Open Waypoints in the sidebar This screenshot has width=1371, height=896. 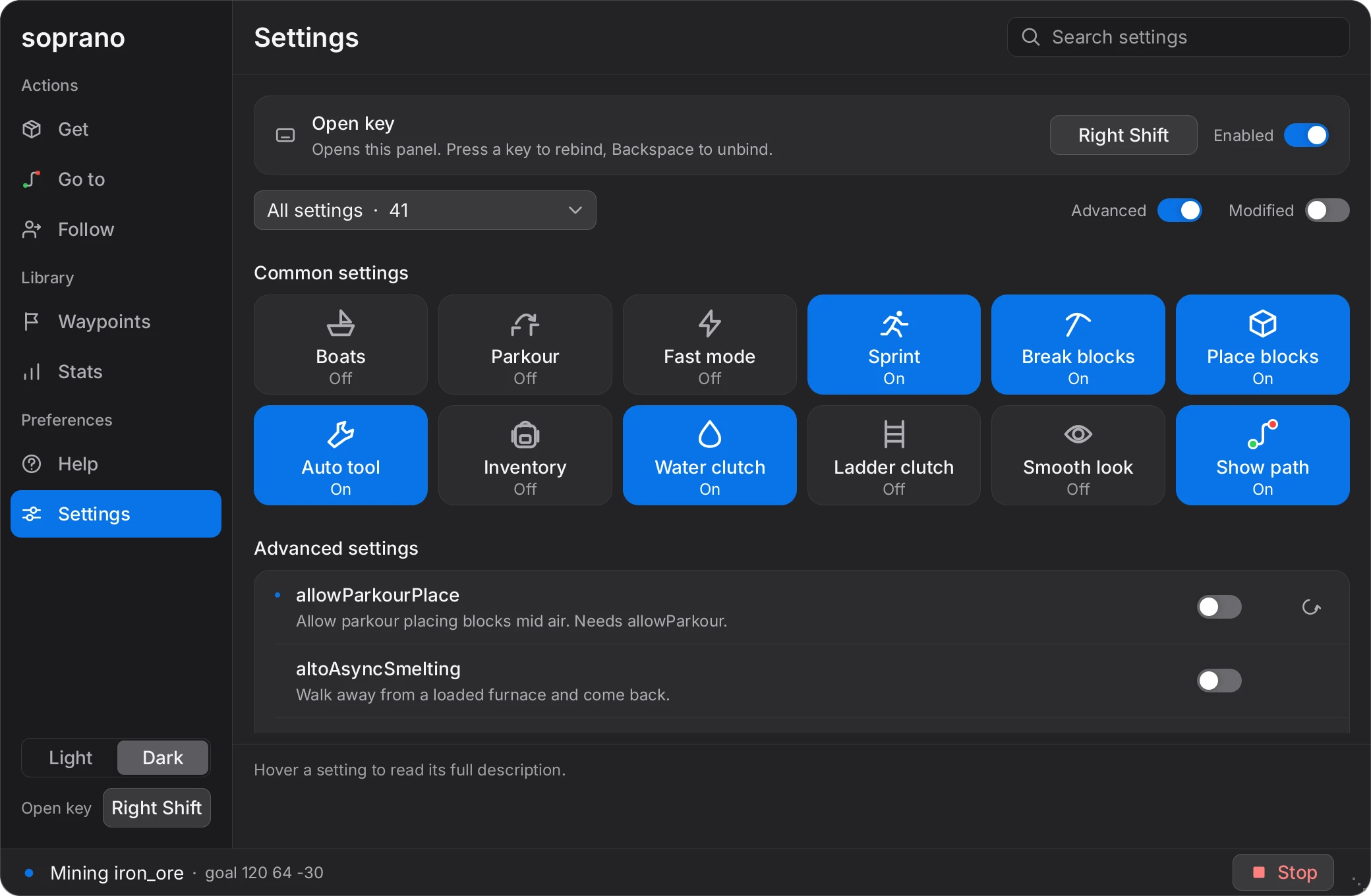116,322
